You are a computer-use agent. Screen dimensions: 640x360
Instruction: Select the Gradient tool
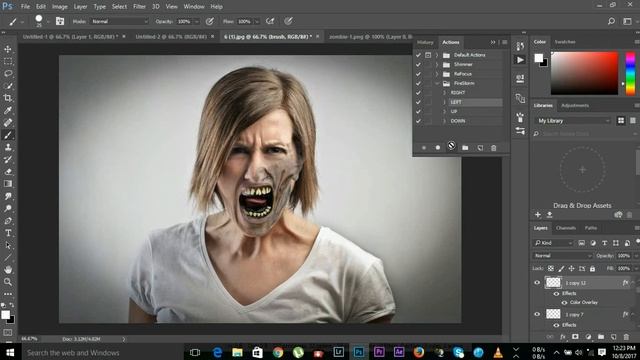click(8, 184)
